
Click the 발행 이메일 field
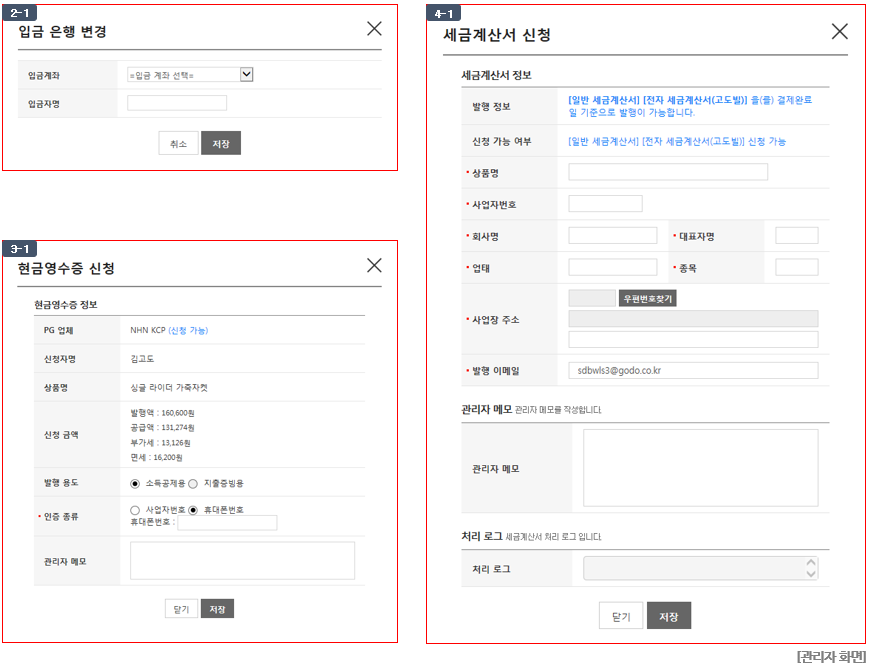point(693,371)
